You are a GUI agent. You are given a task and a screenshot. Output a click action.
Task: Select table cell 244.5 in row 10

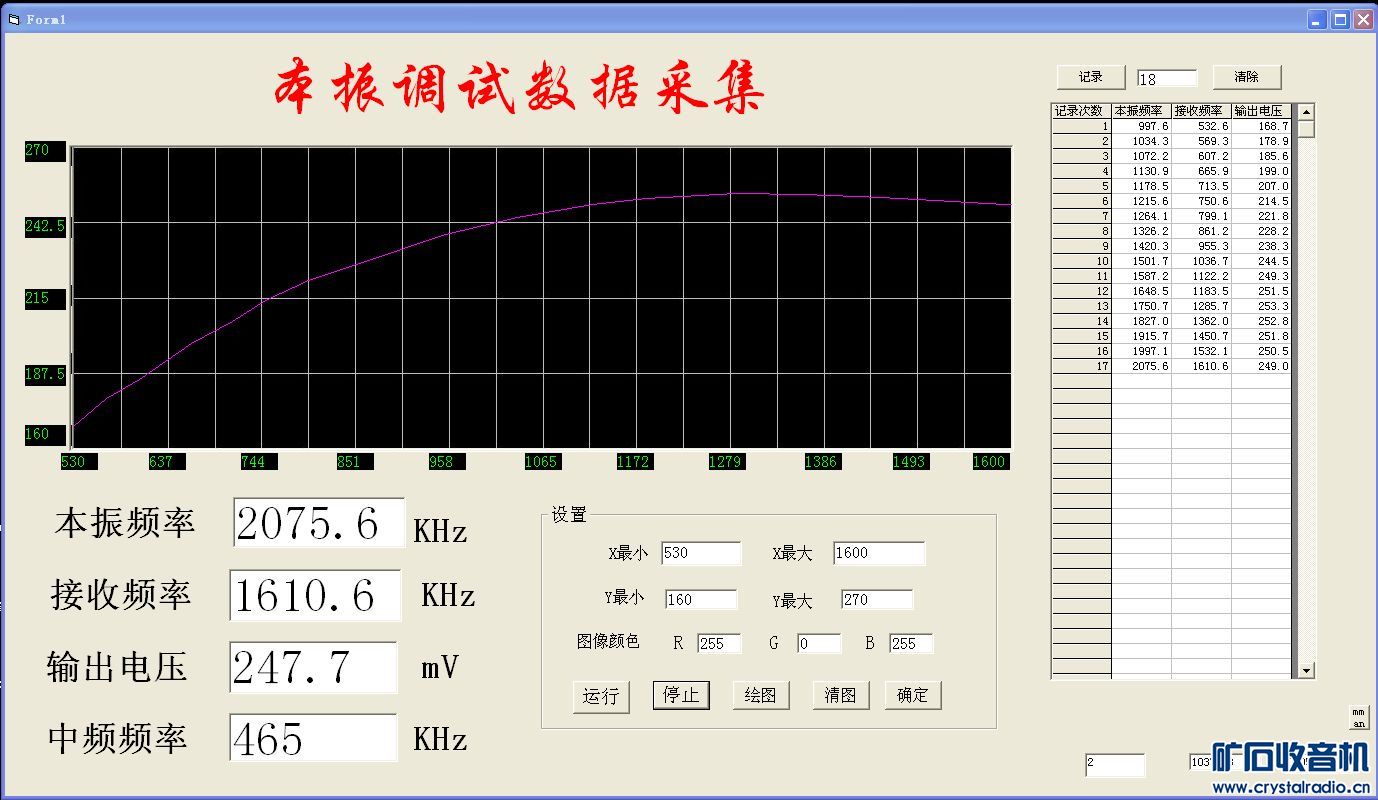1261,262
